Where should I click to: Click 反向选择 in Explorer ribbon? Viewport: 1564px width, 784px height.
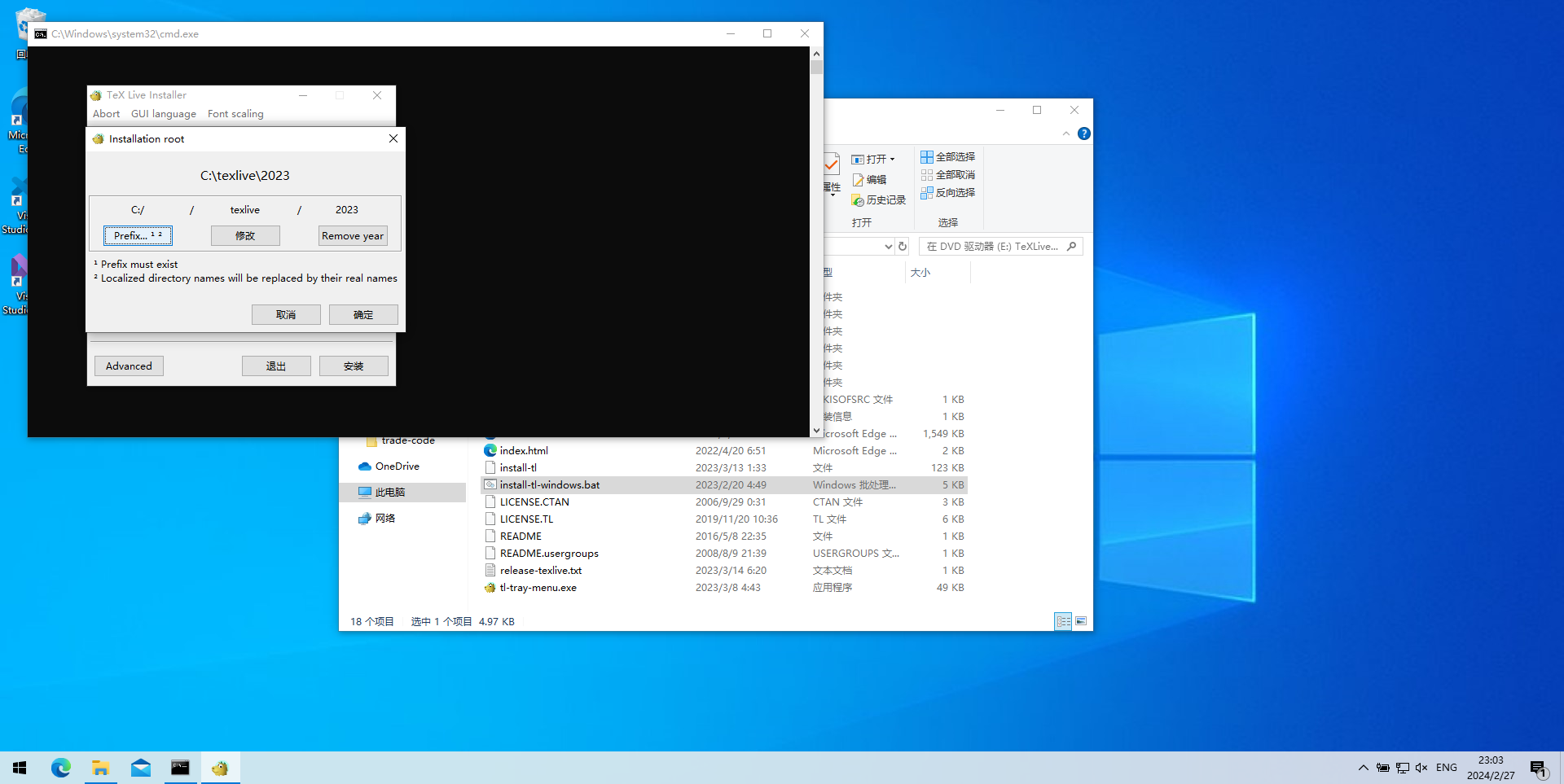947,192
